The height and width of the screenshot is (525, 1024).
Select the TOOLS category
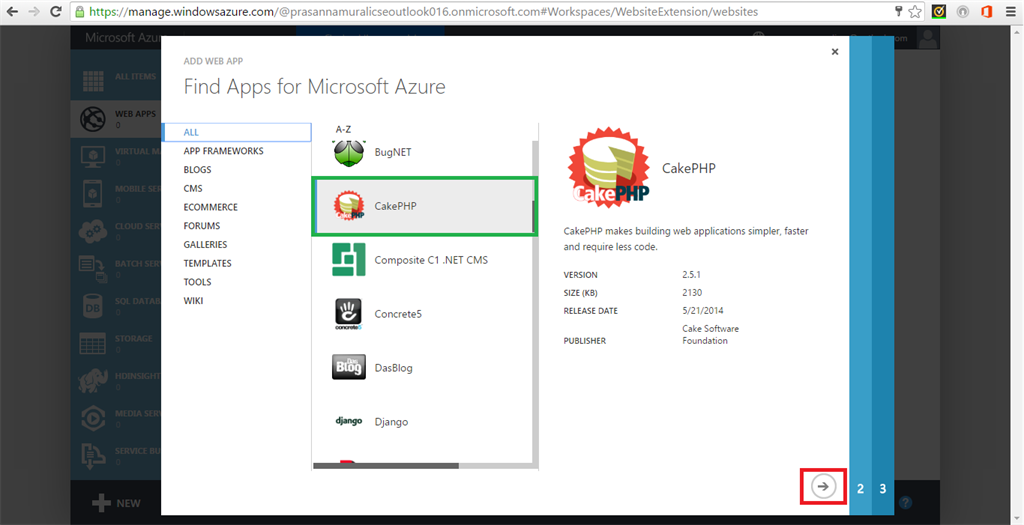tap(197, 282)
